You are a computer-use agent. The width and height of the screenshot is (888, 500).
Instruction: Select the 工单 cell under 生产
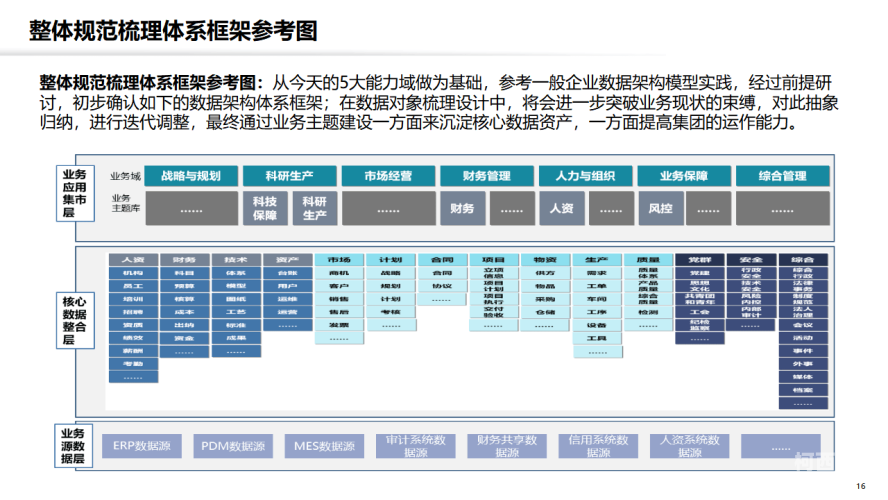pyautogui.click(x=597, y=286)
